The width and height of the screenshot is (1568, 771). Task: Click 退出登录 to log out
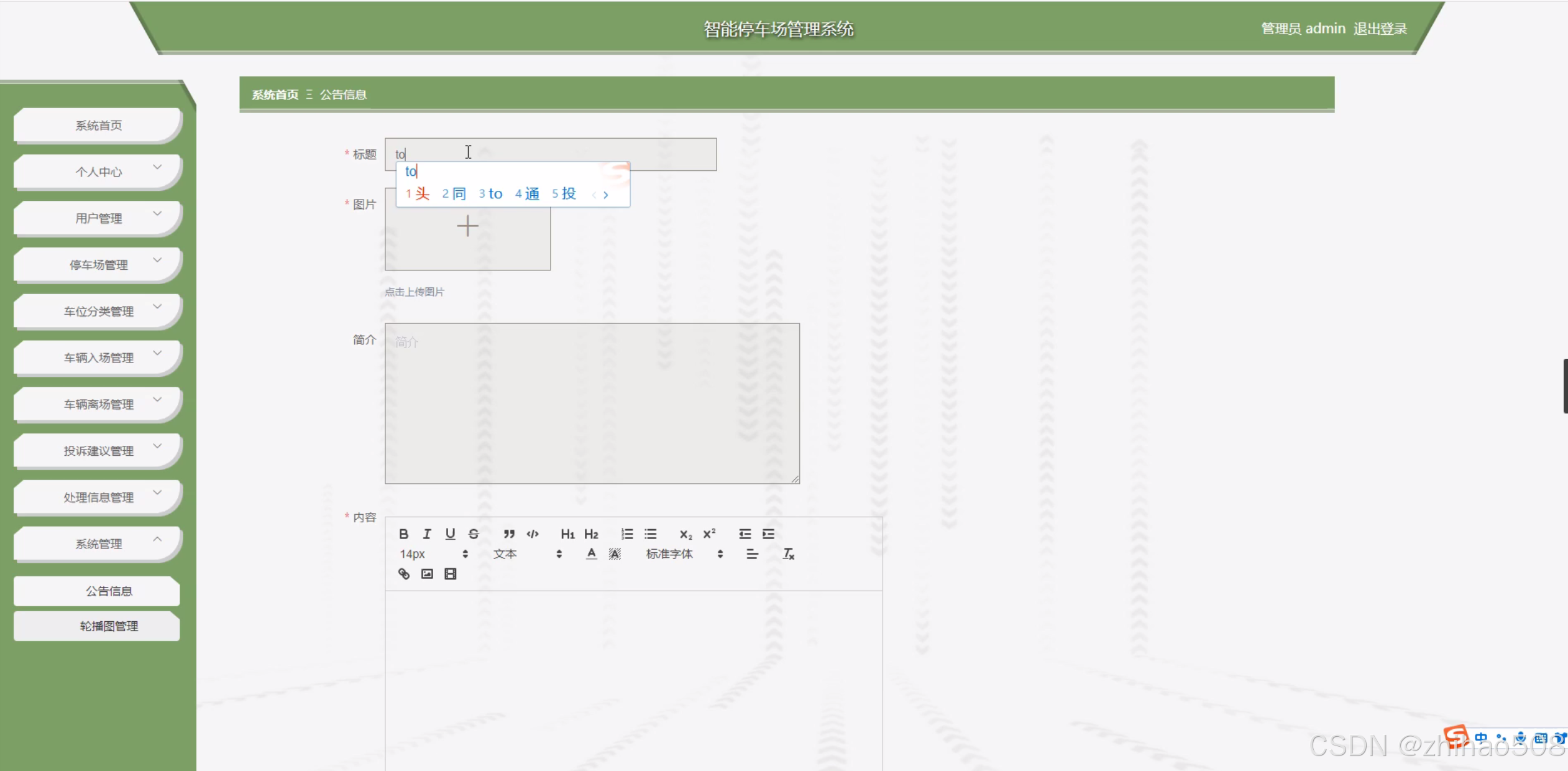pyautogui.click(x=1380, y=29)
